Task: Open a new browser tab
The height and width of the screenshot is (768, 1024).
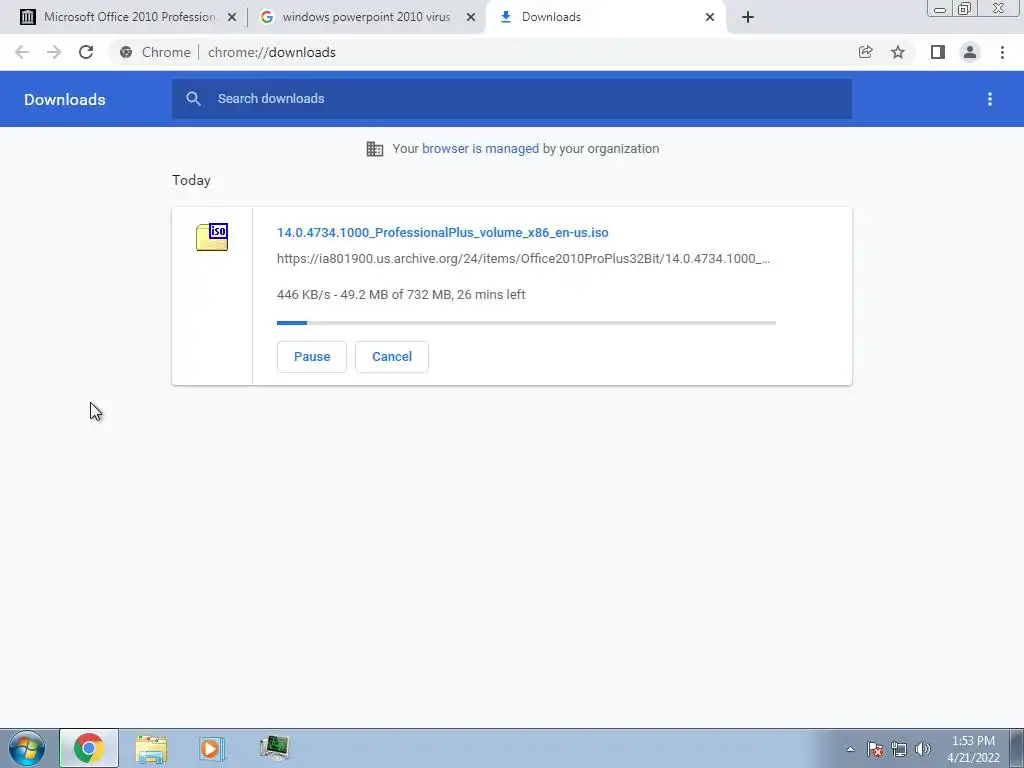Action: [x=748, y=18]
